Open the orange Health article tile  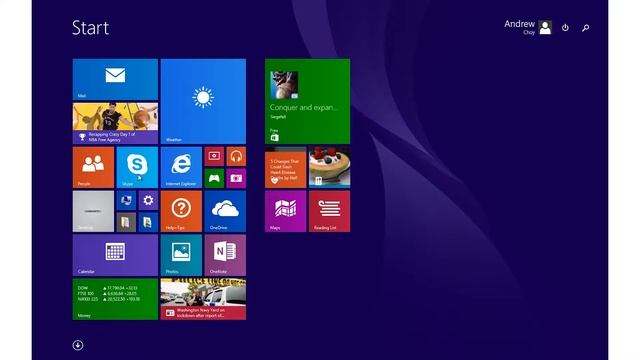285,167
